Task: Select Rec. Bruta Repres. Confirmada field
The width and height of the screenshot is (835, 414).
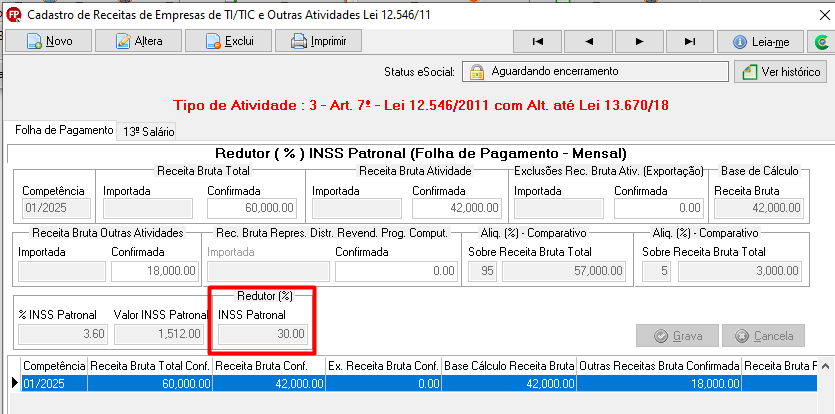Action: click(396, 271)
